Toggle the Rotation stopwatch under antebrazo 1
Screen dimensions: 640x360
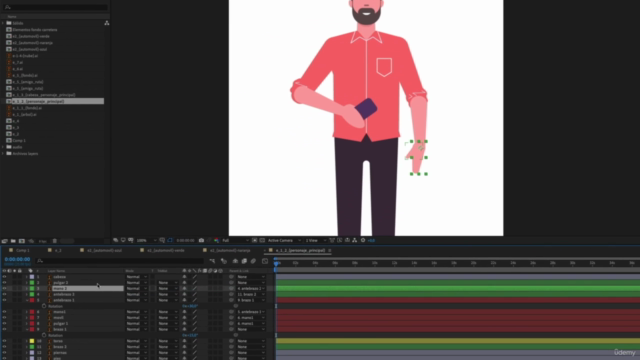44,306
